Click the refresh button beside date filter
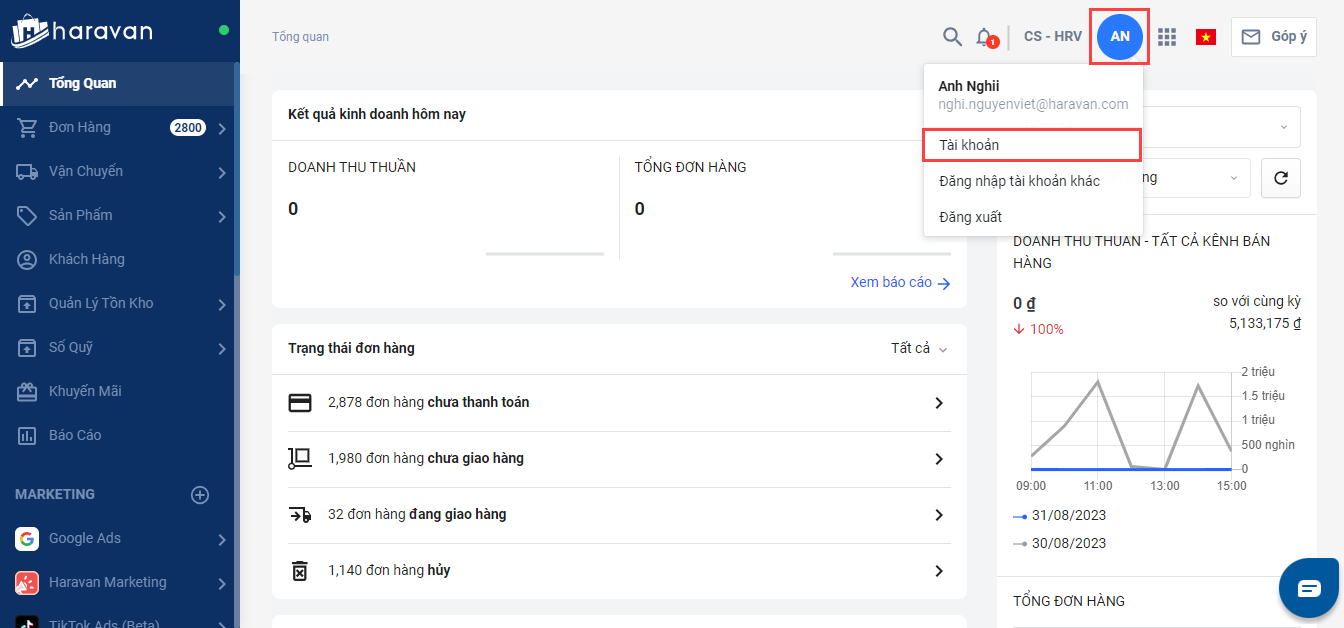The image size is (1344, 628). point(1280,178)
